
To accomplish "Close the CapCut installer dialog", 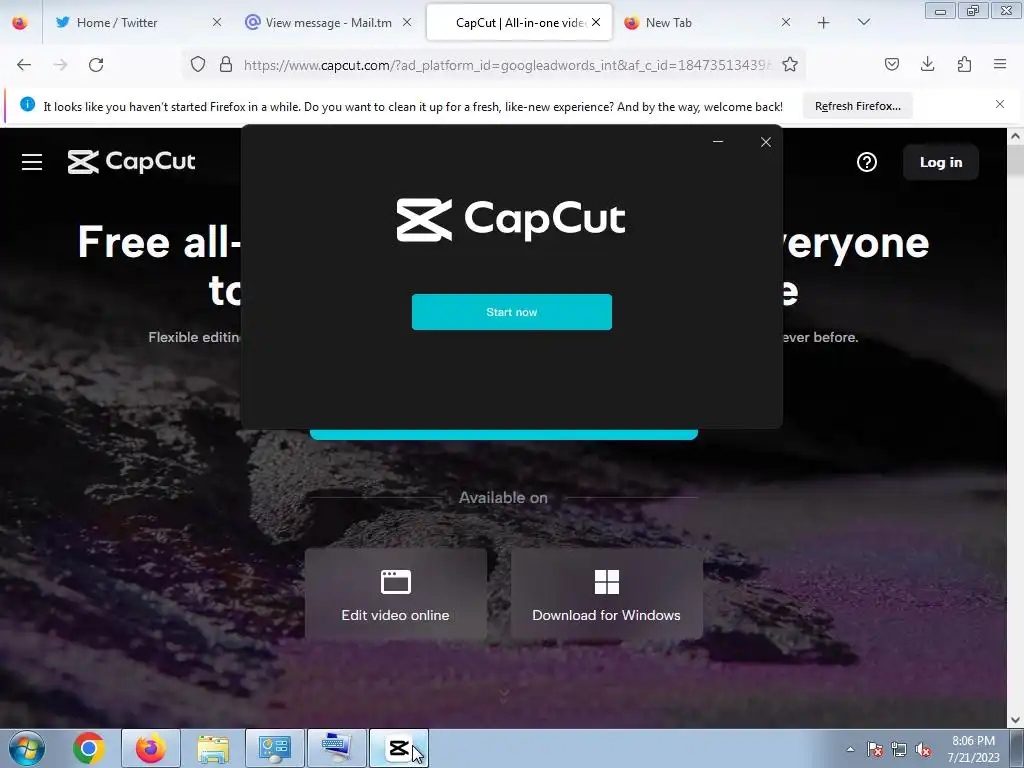I will (x=765, y=142).
